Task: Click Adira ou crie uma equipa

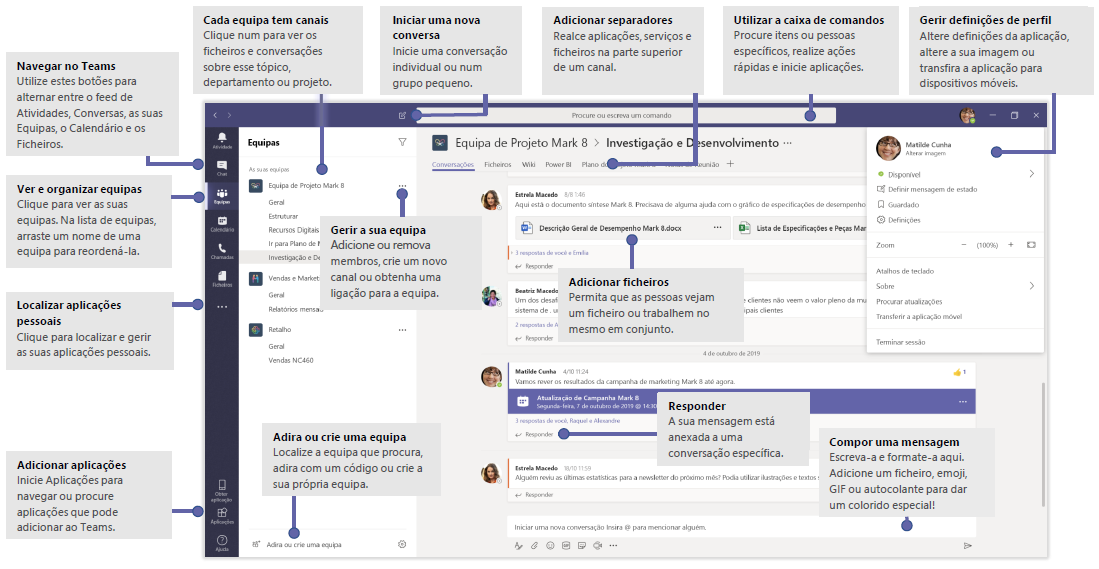Action: tap(303, 544)
